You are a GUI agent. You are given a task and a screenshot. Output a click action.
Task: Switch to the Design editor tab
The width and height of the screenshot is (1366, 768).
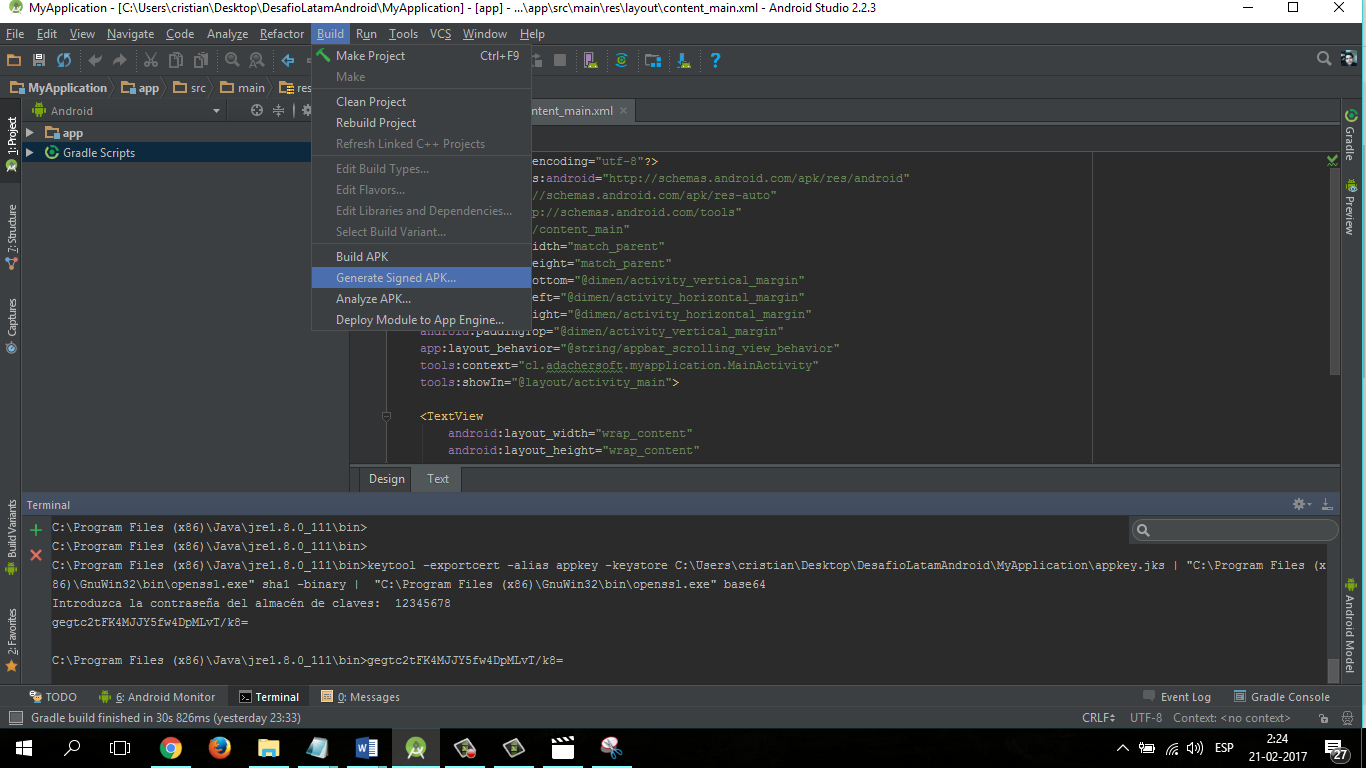pos(387,479)
